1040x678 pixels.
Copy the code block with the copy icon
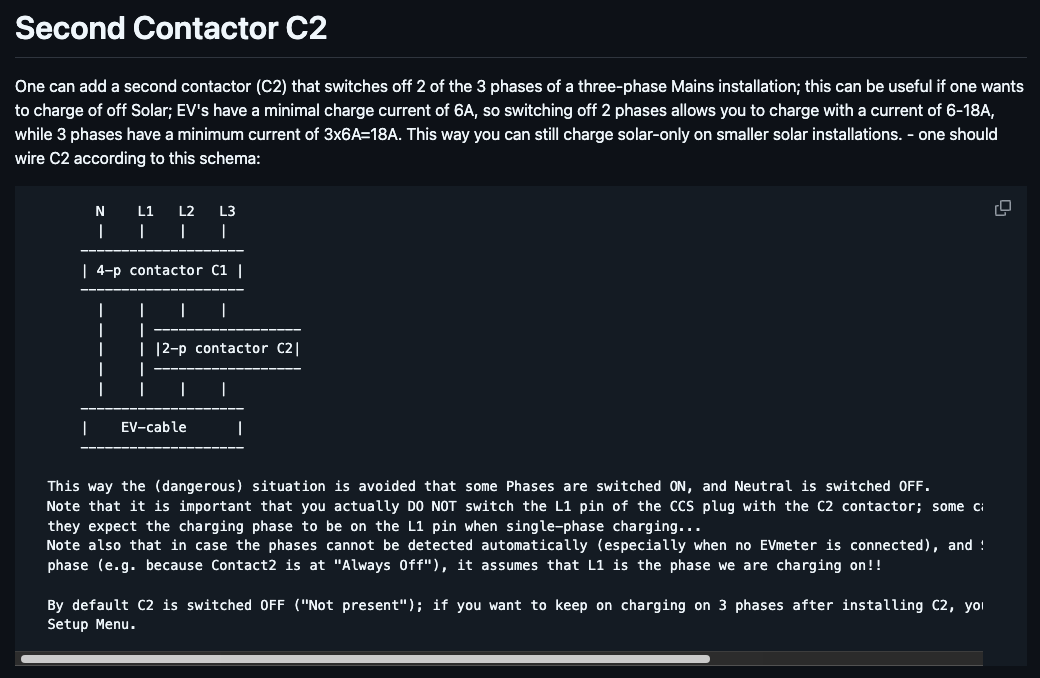[1003, 208]
